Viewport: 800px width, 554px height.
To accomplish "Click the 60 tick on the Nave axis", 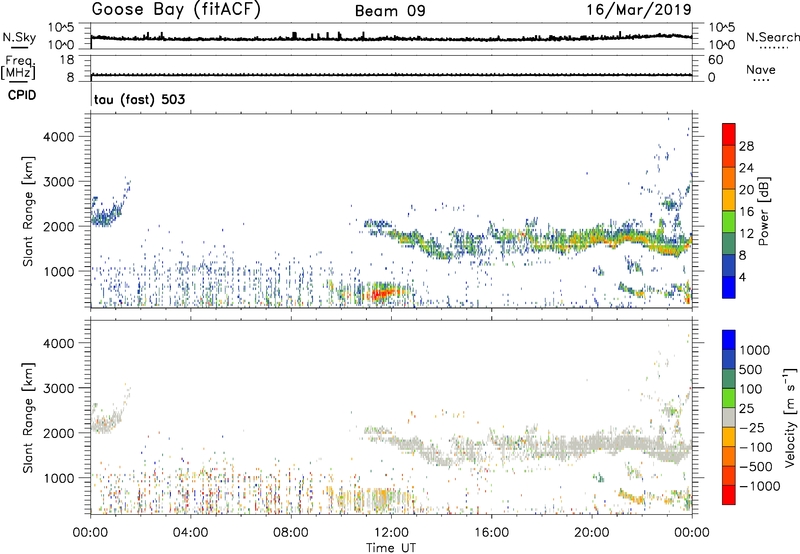I will click(x=715, y=60).
